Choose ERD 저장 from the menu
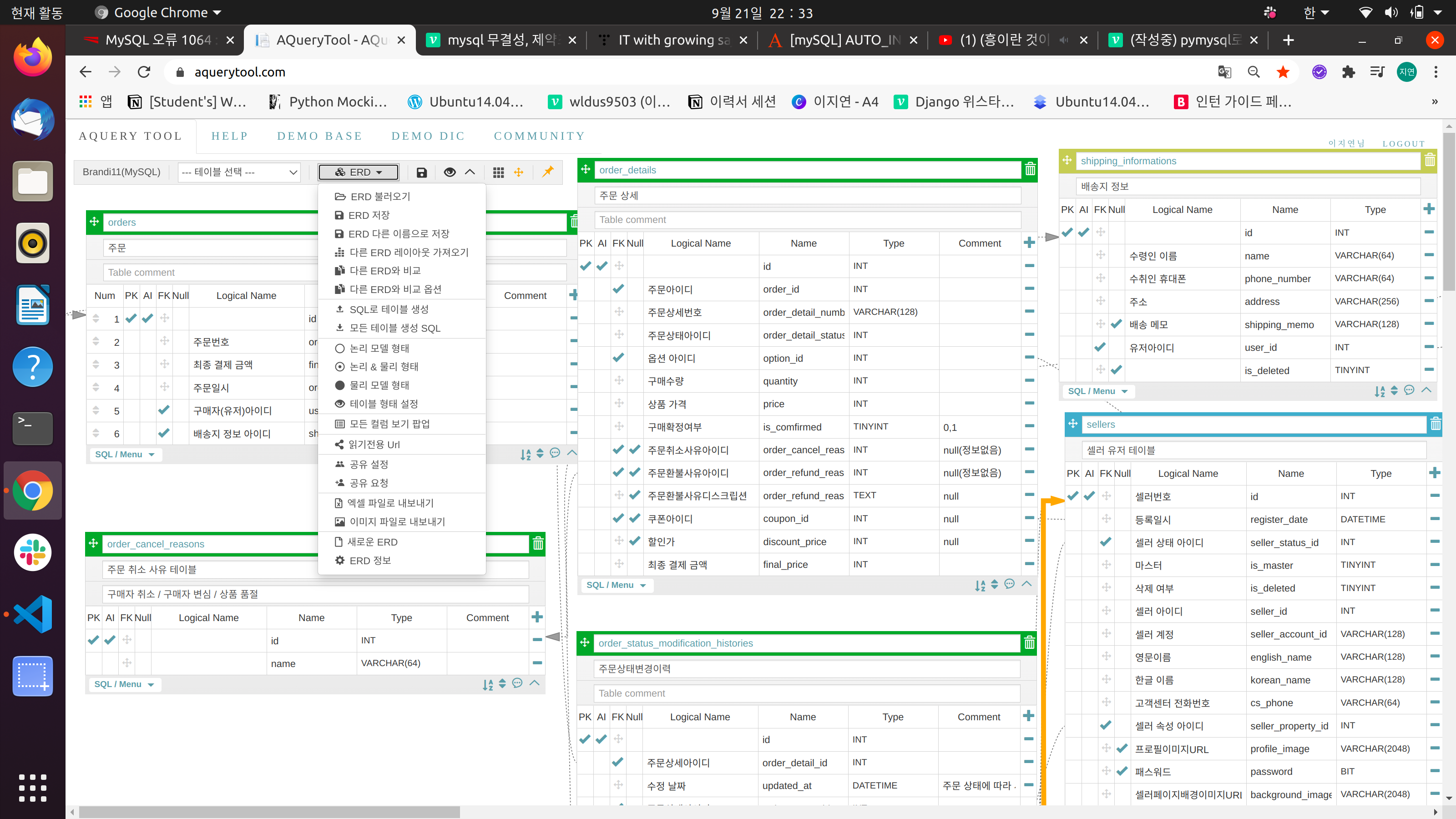The image size is (1456, 819). click(x=369, y=215)
